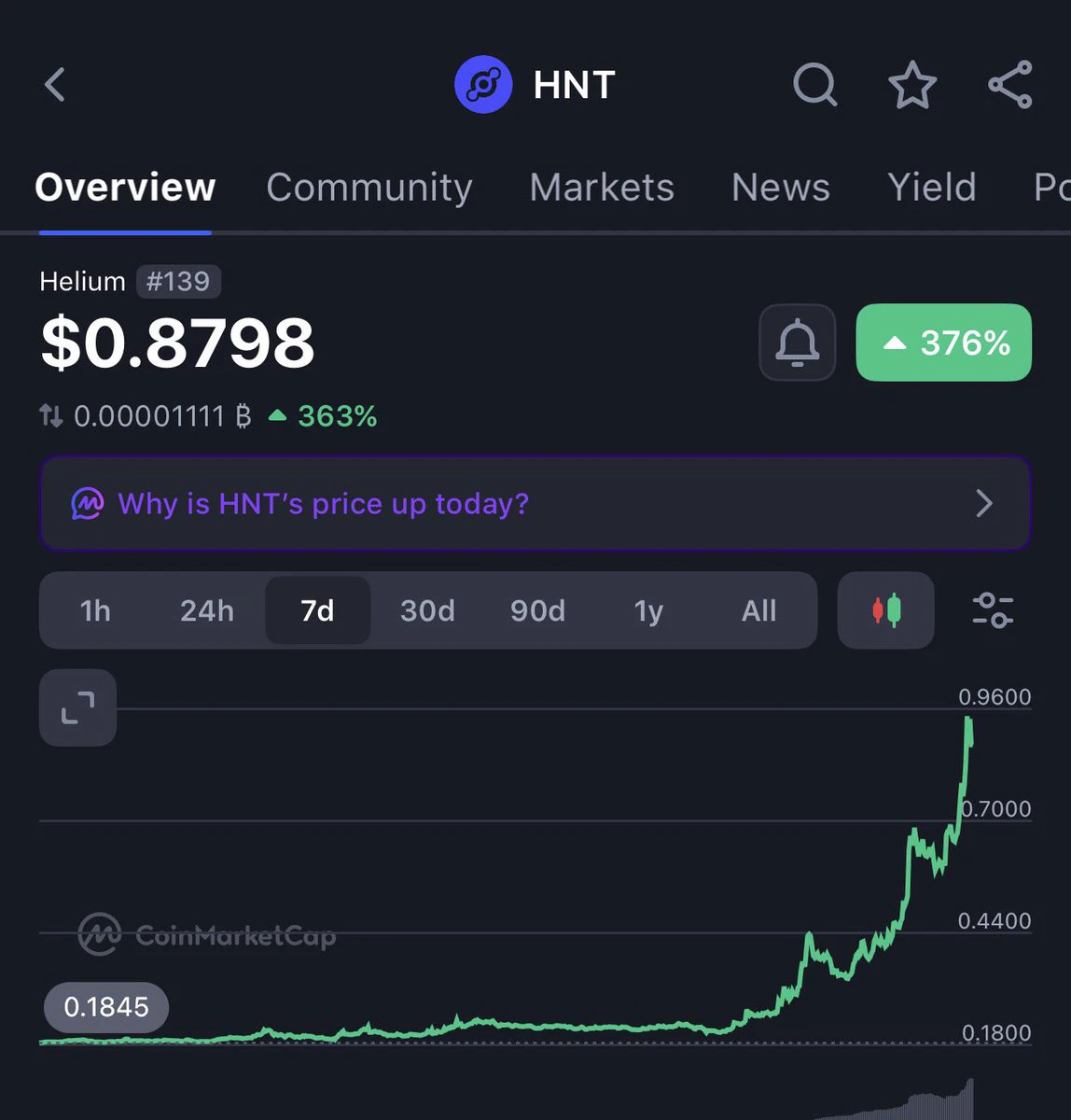Add HNT to watchlist with star icon
The width and height of the screenshot is (1071, 1120).
point(912,85)
